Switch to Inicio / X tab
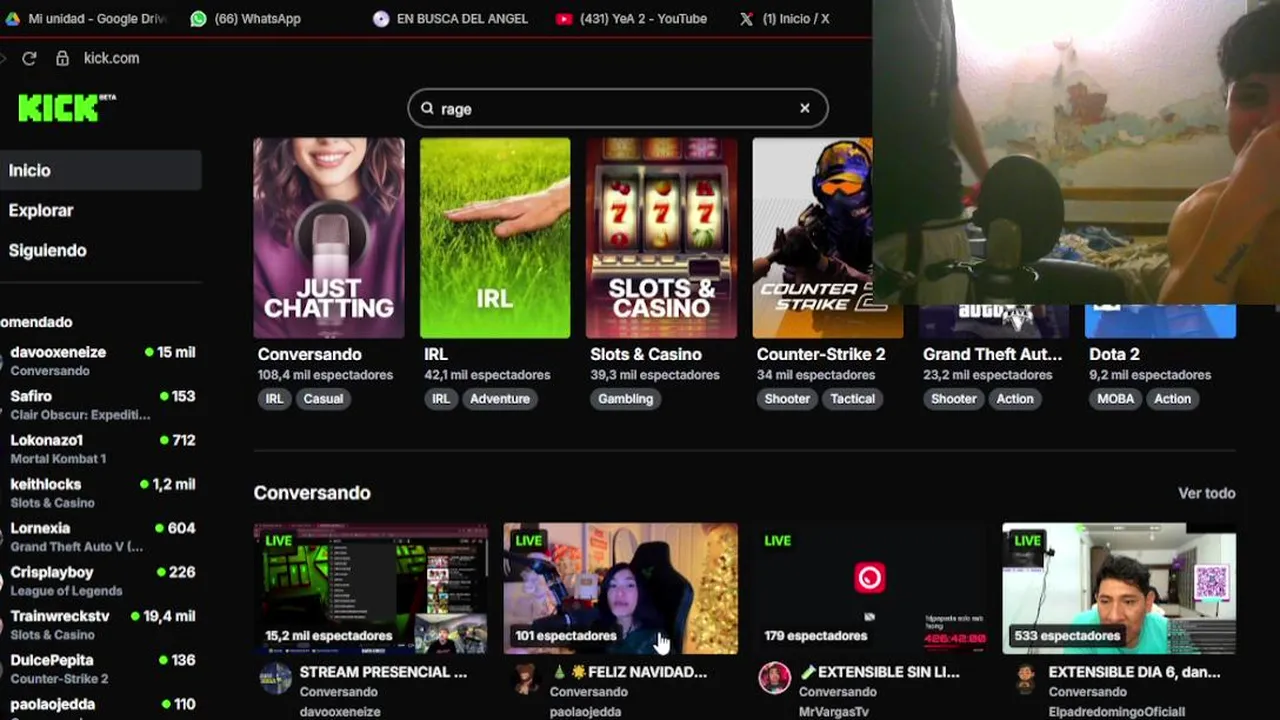Image resolution: width=1280 pixels, height=720 pixels. 785,18
